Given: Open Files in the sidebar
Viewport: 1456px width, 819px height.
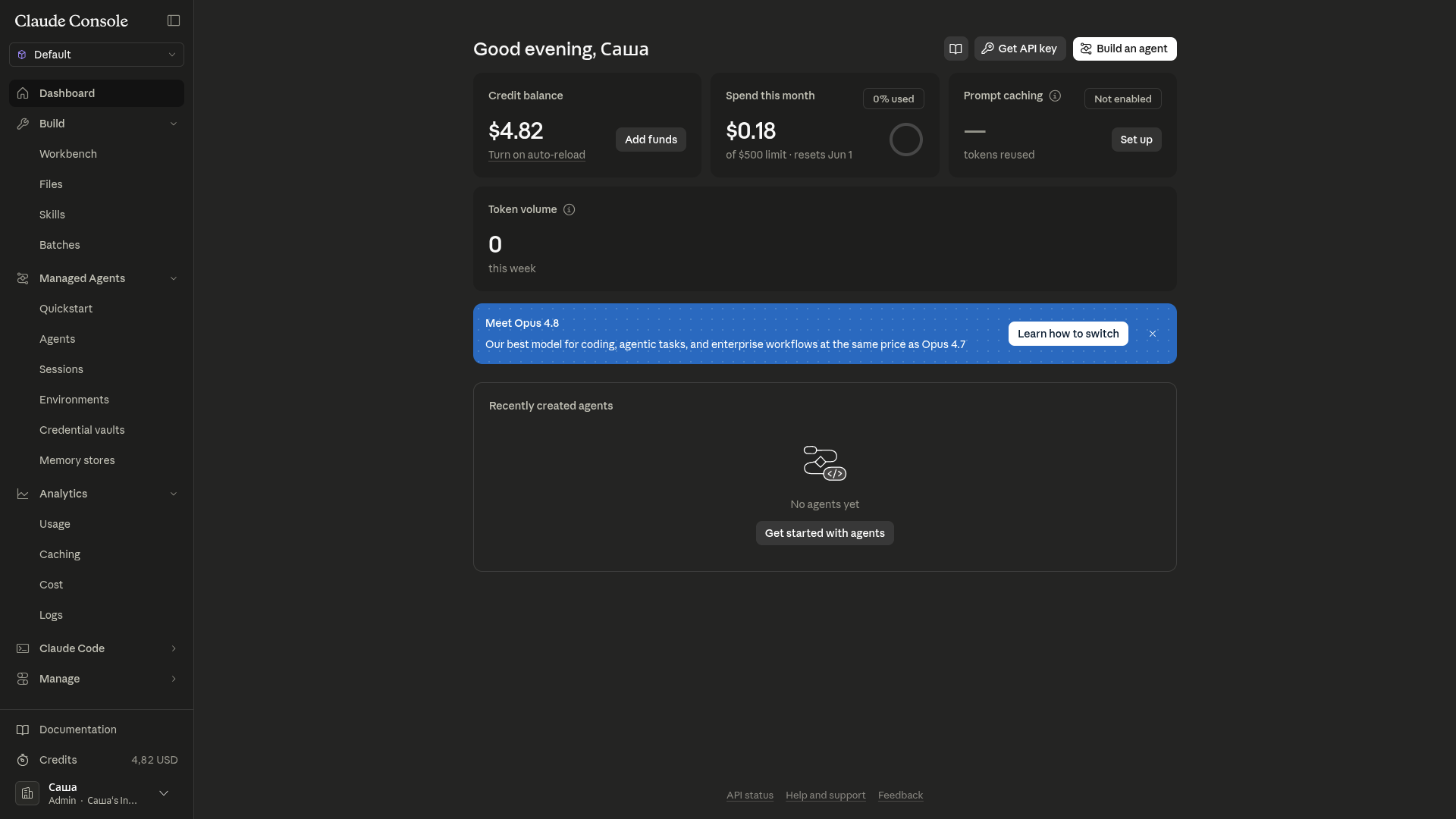Looking at the screenshot, I should pos(96,184).
